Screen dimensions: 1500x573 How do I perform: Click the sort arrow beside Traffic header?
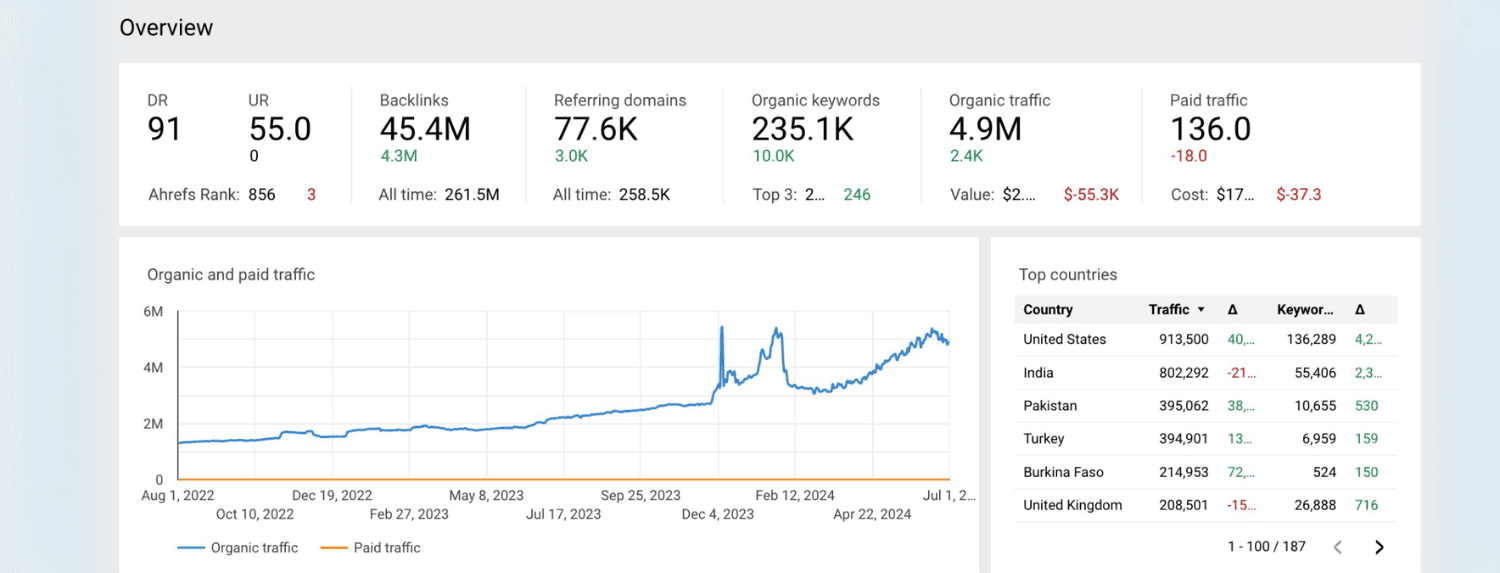click(x=1201, y=310)
